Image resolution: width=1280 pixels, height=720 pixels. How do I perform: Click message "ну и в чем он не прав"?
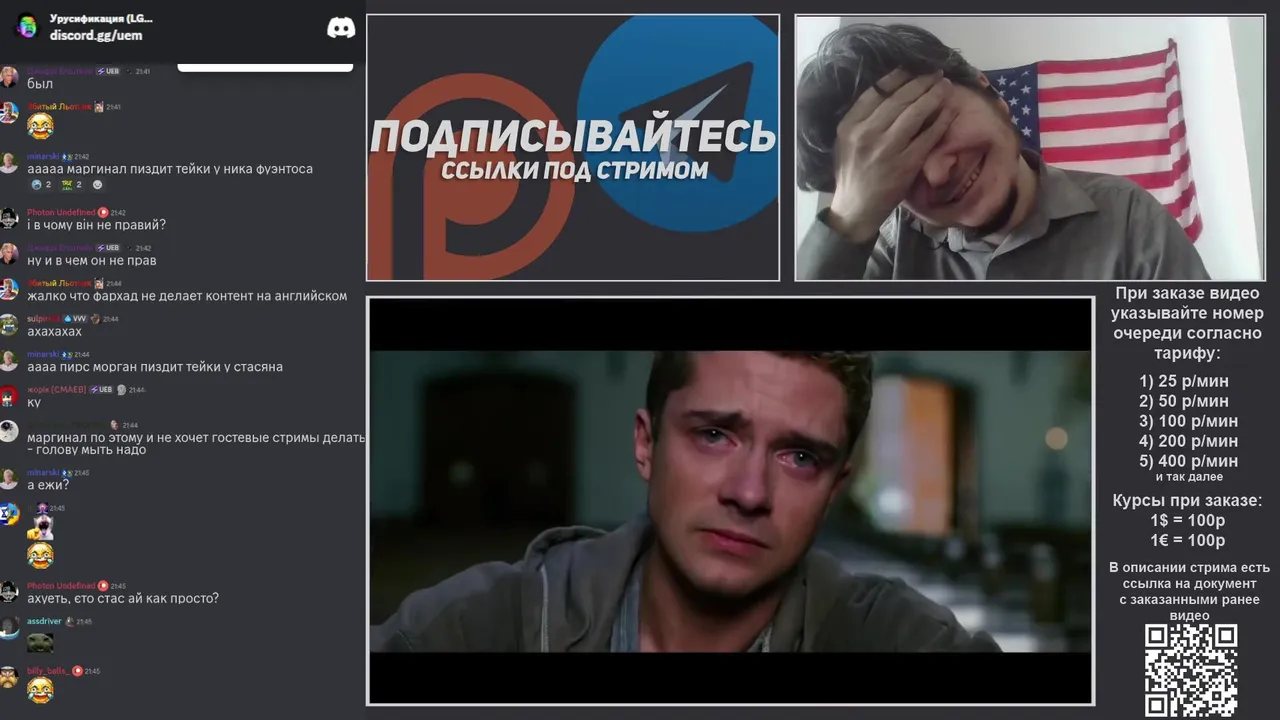click(x=91, y=260)
